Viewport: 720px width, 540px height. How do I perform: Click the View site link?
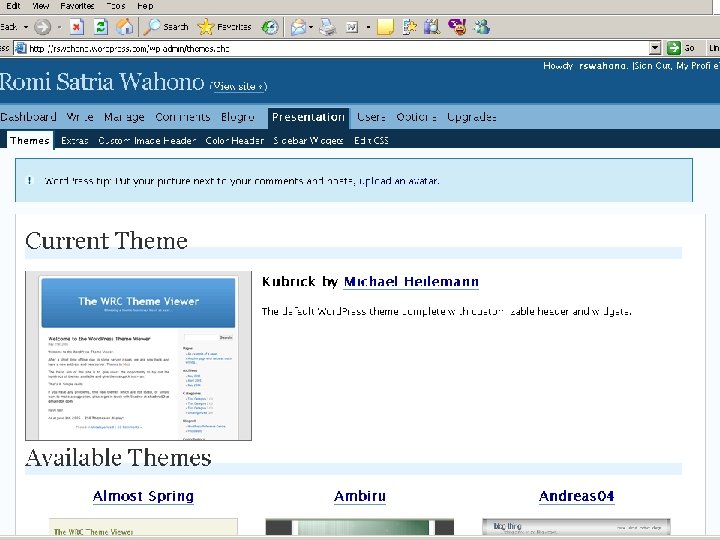pos(239,86)
